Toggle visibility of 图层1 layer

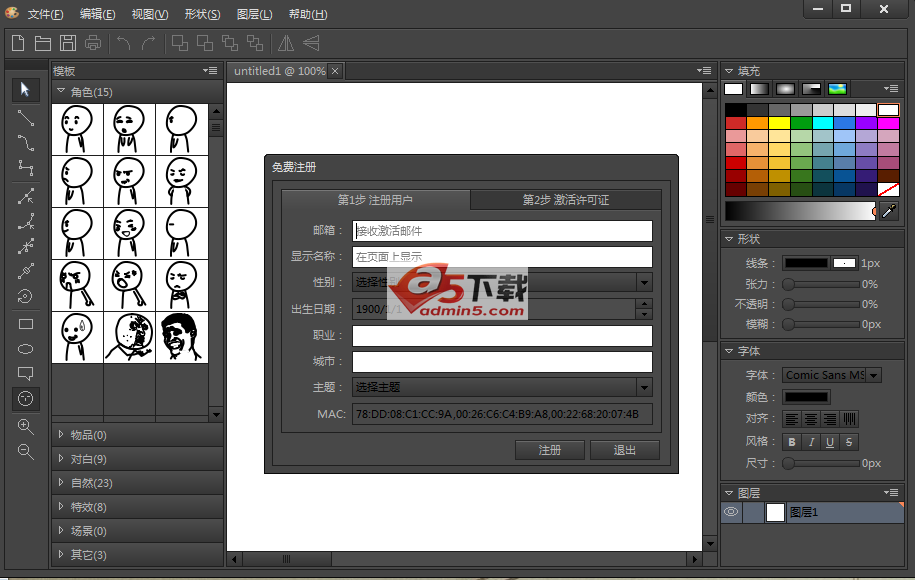coord(731,512)
